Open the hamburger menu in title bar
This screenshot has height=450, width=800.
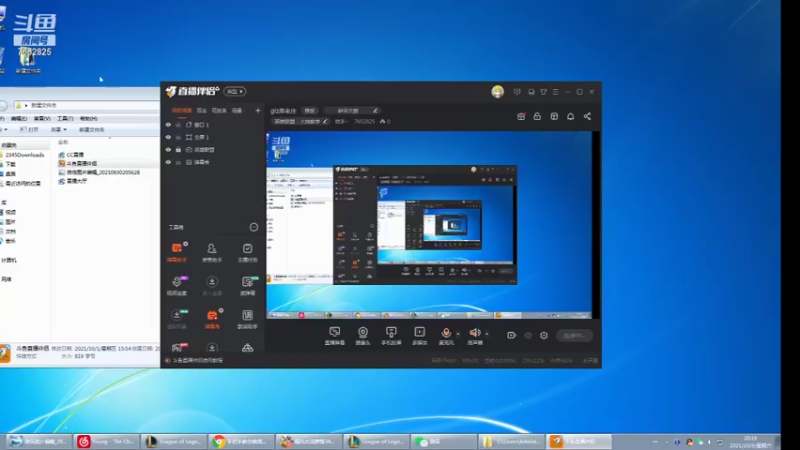556,92
